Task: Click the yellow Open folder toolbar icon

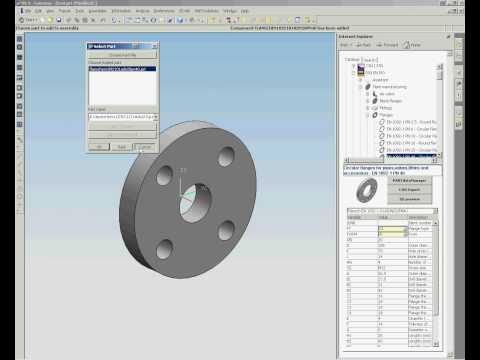Action: (51, 20)
